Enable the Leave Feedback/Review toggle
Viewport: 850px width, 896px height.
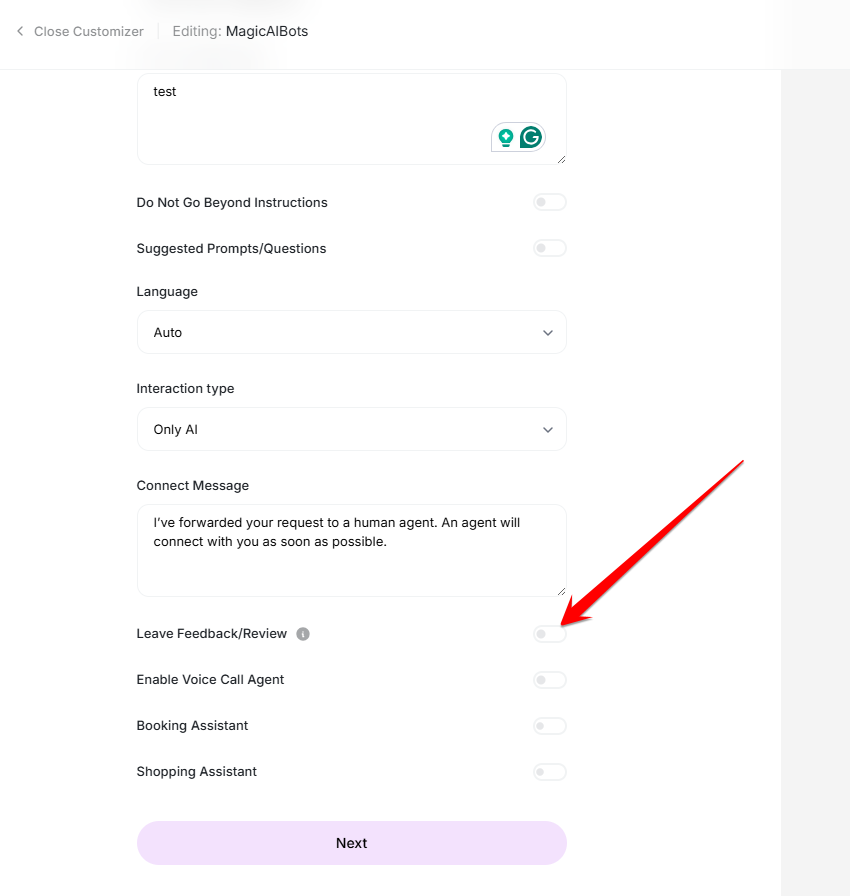549,634
